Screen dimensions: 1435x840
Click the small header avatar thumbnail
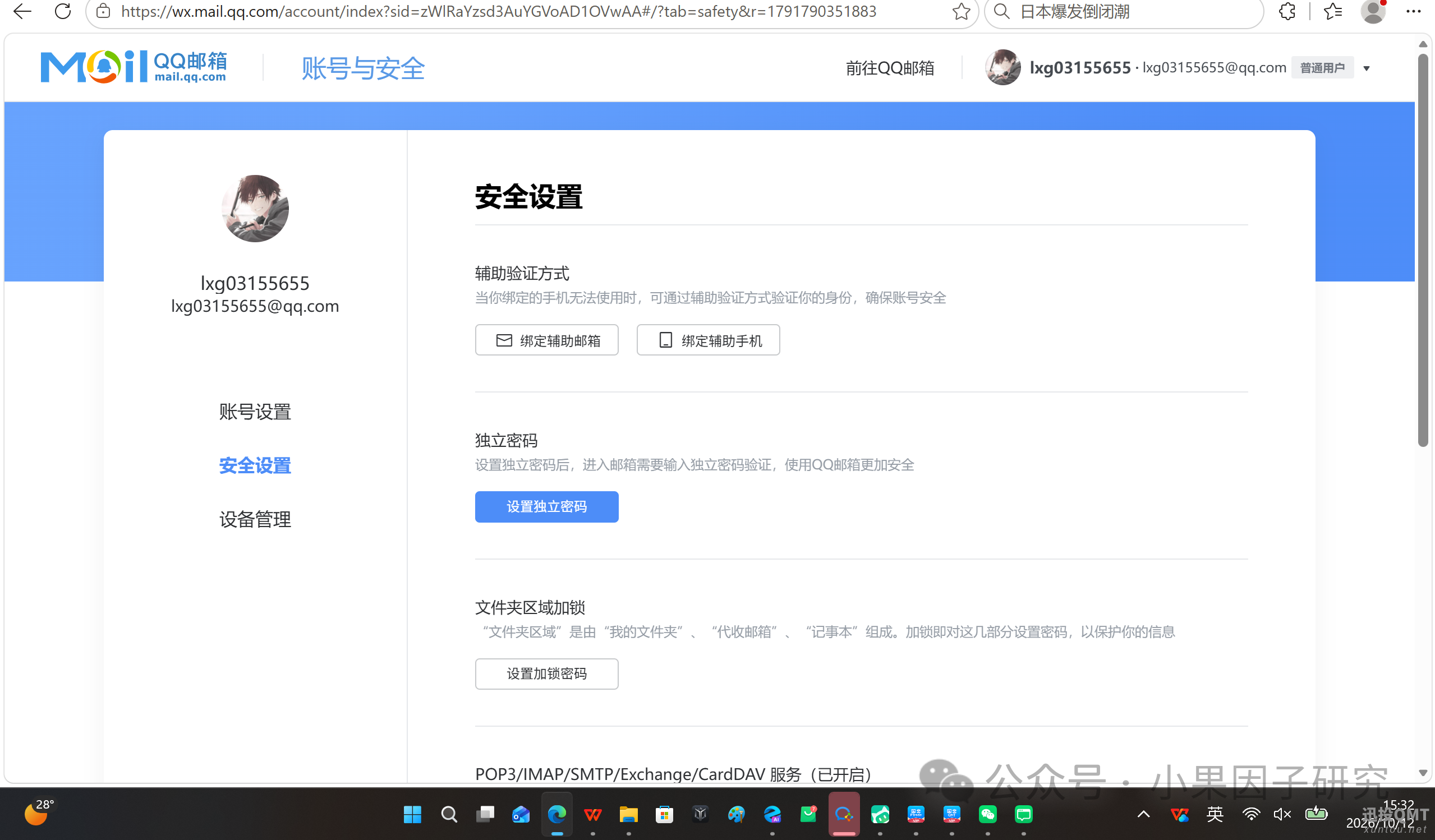point(1002,67)
